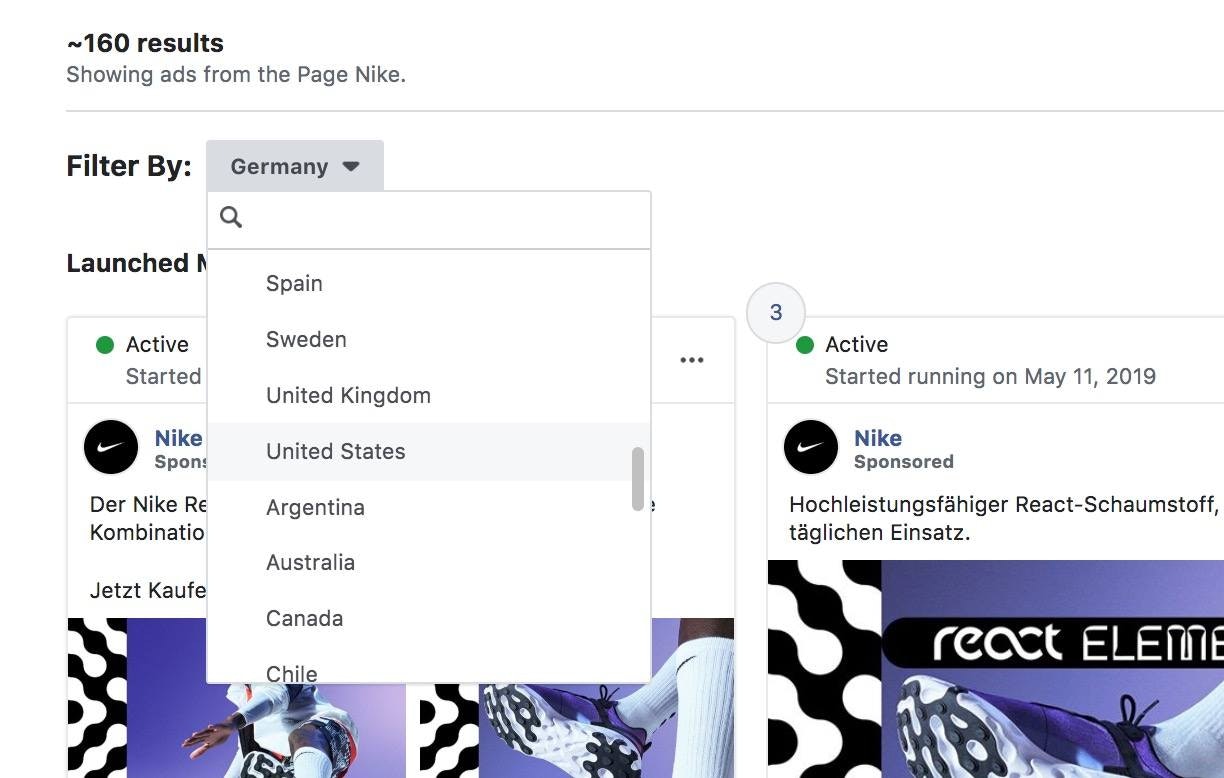Image resolution: width=1224 pixels, height=778 pixels.
Task: Click the country list scrollbar thumb
Action: pyautogui.click(x=638, y=479)
